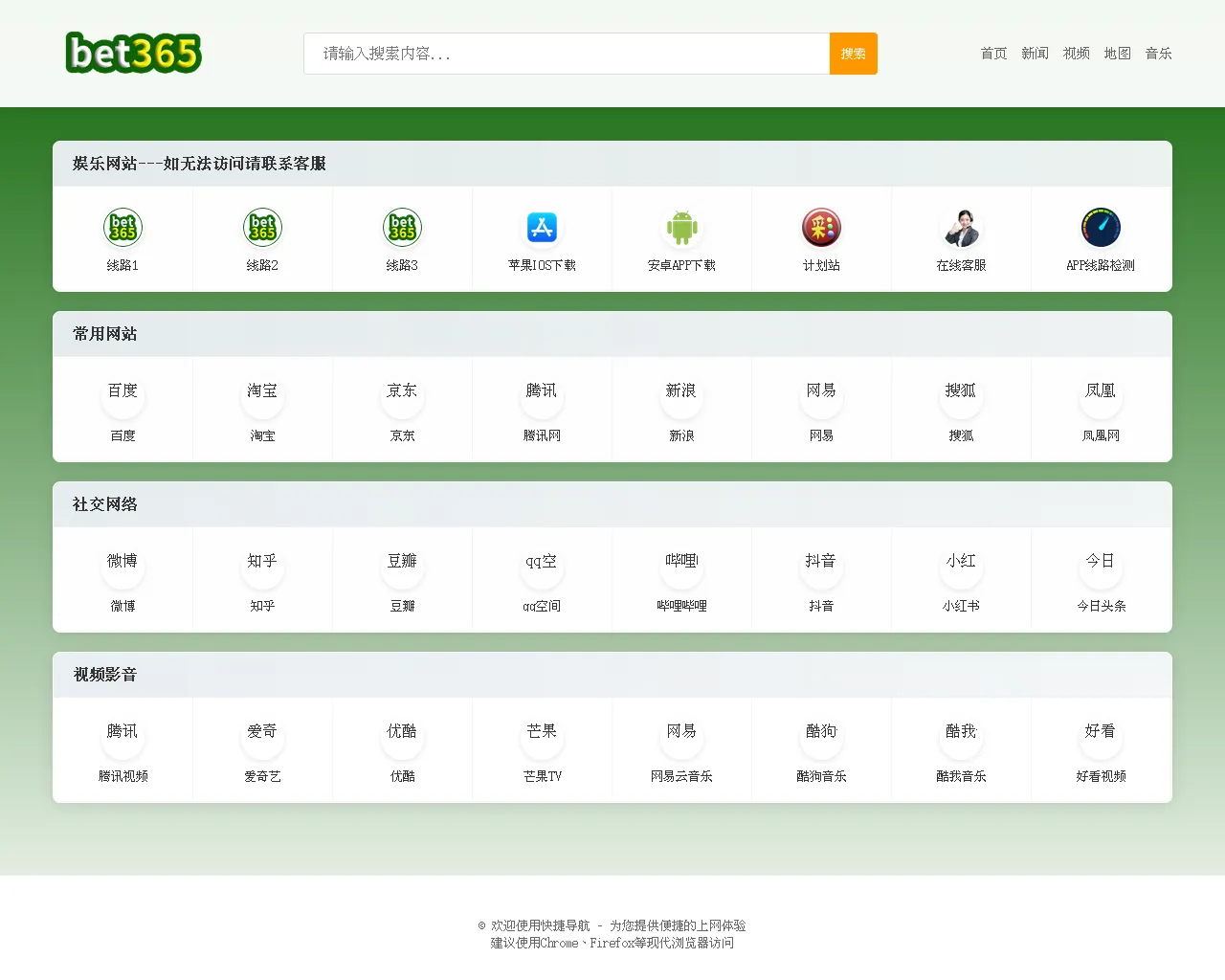Open the 微博 round site icon

coord(122,567)
